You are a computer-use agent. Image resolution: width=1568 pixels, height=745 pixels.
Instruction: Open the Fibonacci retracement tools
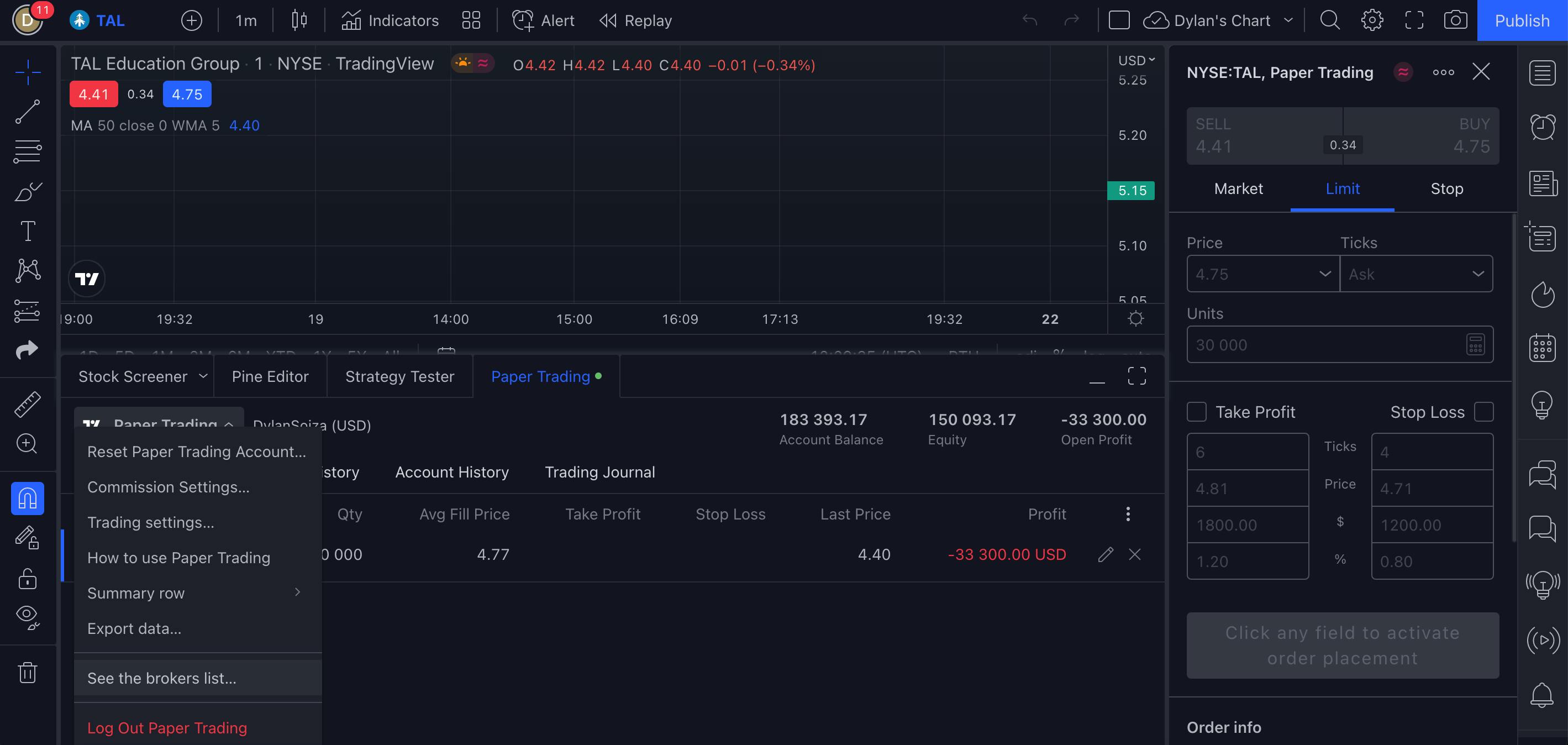coord(28,151)
